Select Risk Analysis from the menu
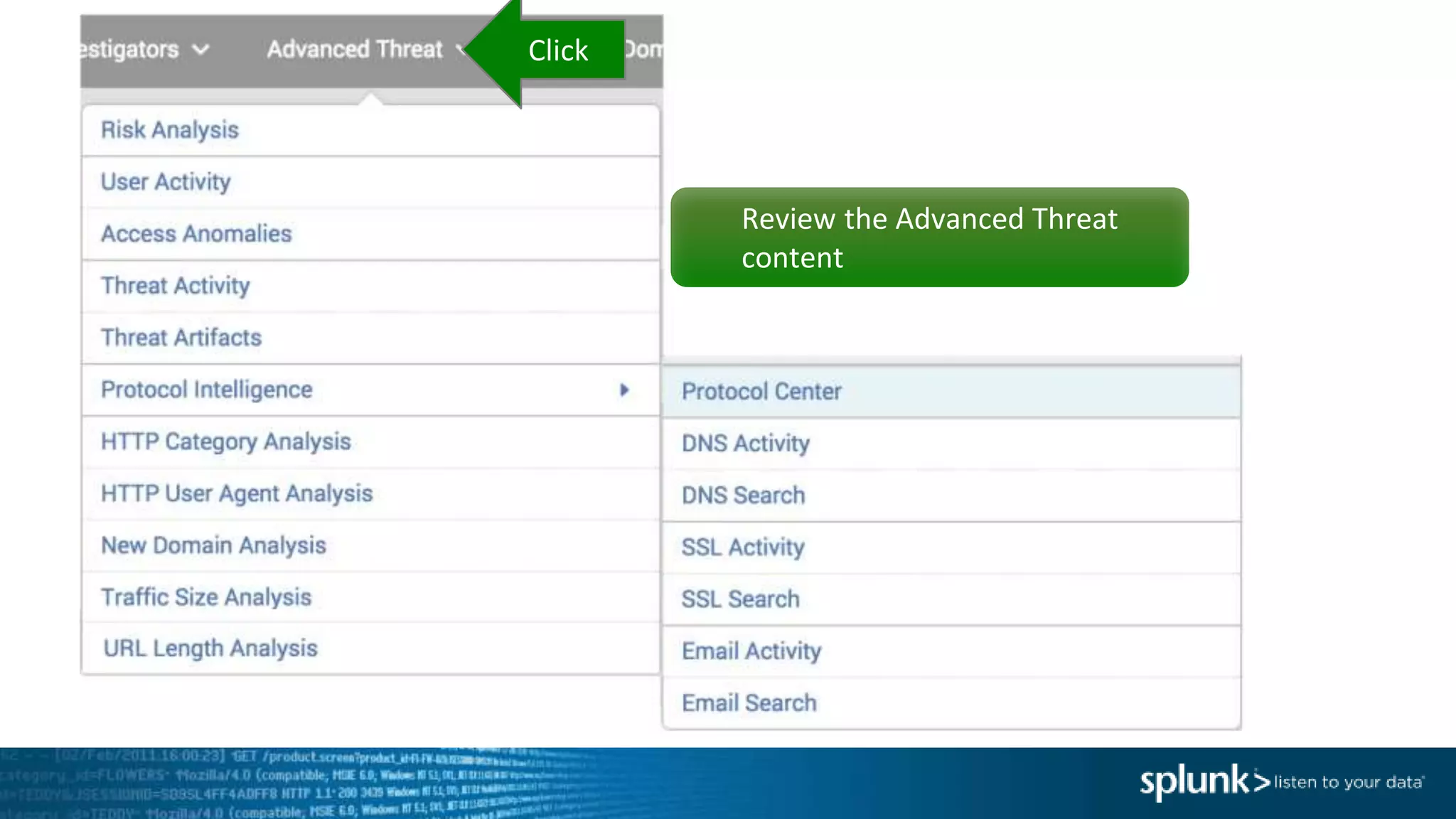This screenshot has width=1456, height=819. click(370, 130)
